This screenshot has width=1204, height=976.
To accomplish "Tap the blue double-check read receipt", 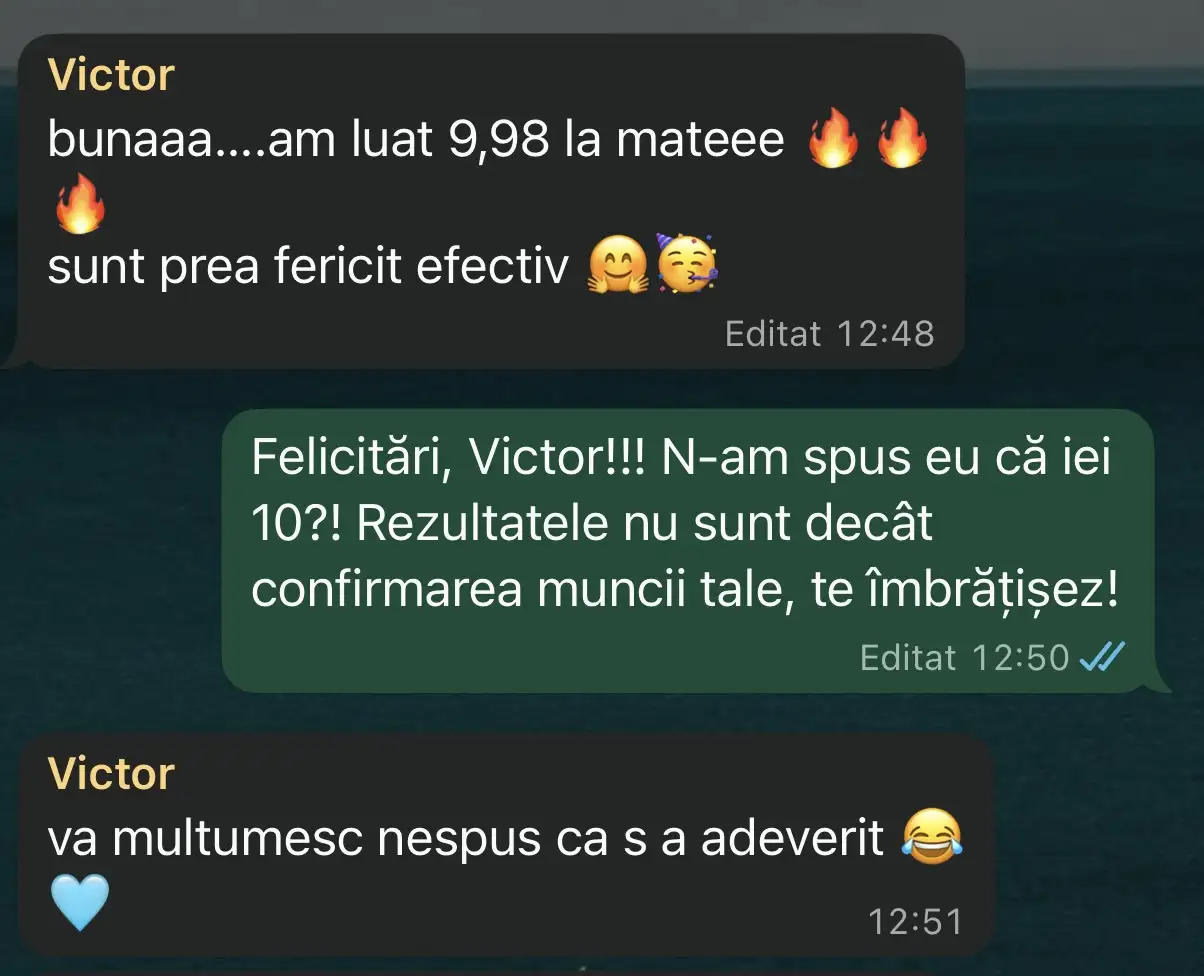I will coord(1103,657).
